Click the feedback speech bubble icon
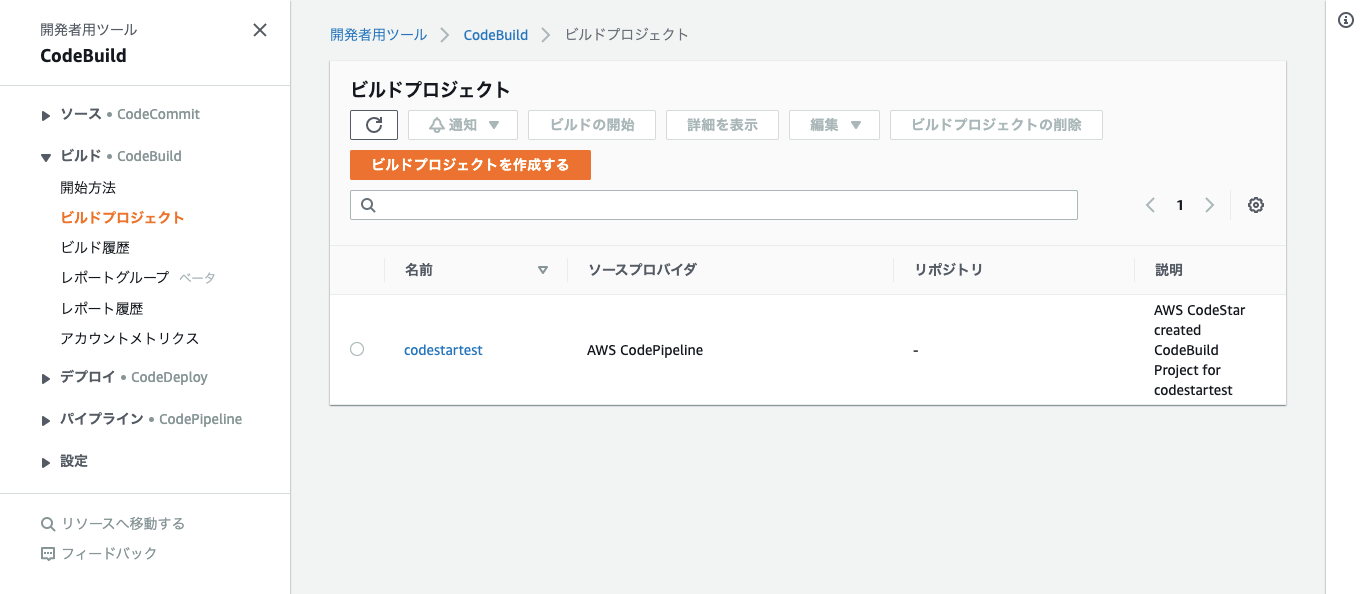Image resolution: width=1366 pixels, height=594 pixels. point(47,554)
